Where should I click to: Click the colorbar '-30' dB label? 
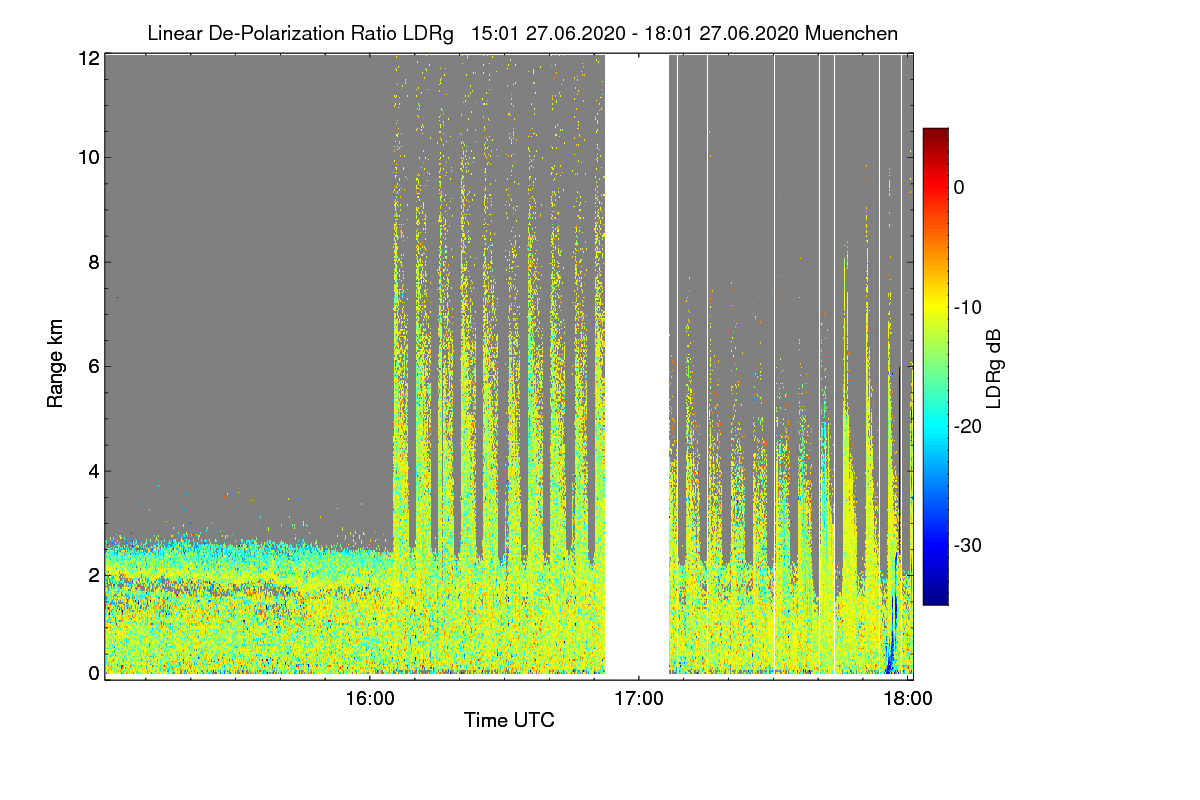[x=967, y=545]
